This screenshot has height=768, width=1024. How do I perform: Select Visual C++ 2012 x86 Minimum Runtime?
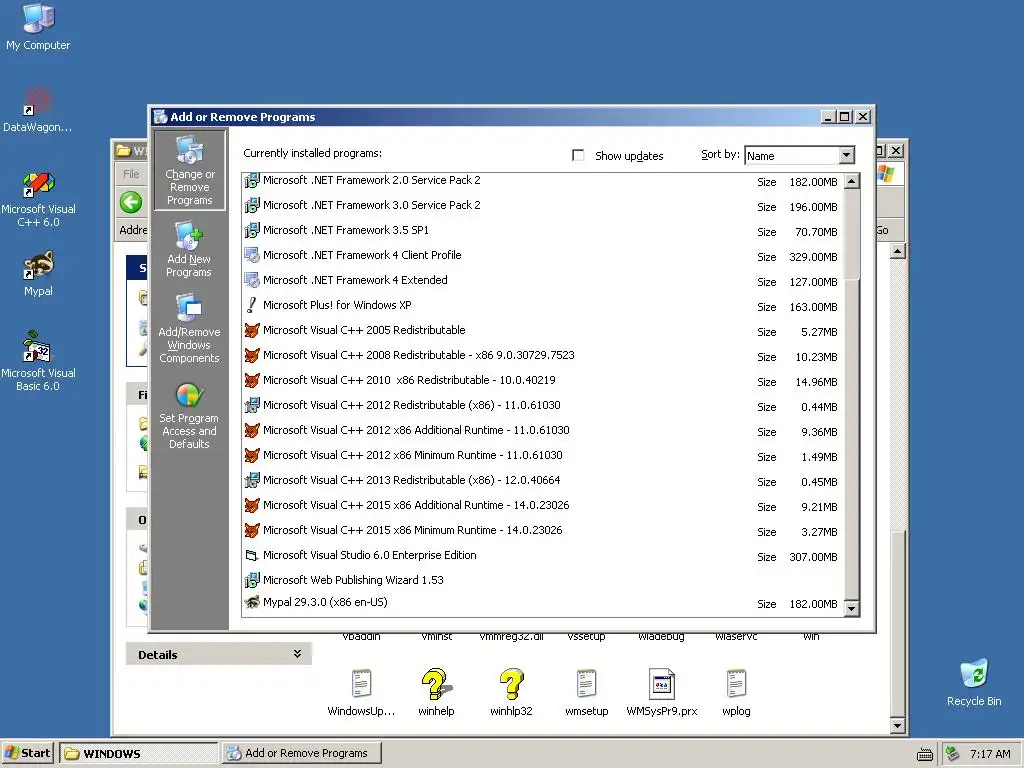tap(542, 456)
